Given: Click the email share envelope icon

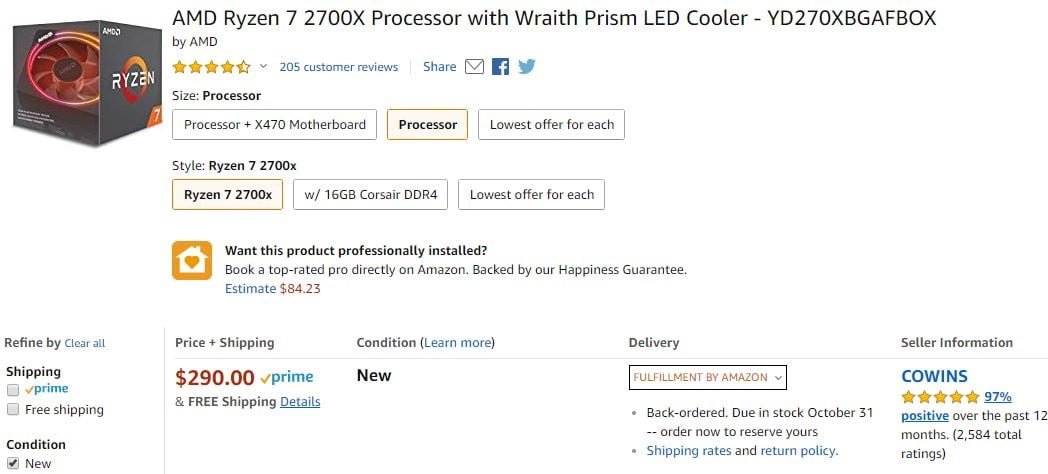Looking at the screenshot, I should click(x=475, y=67).
